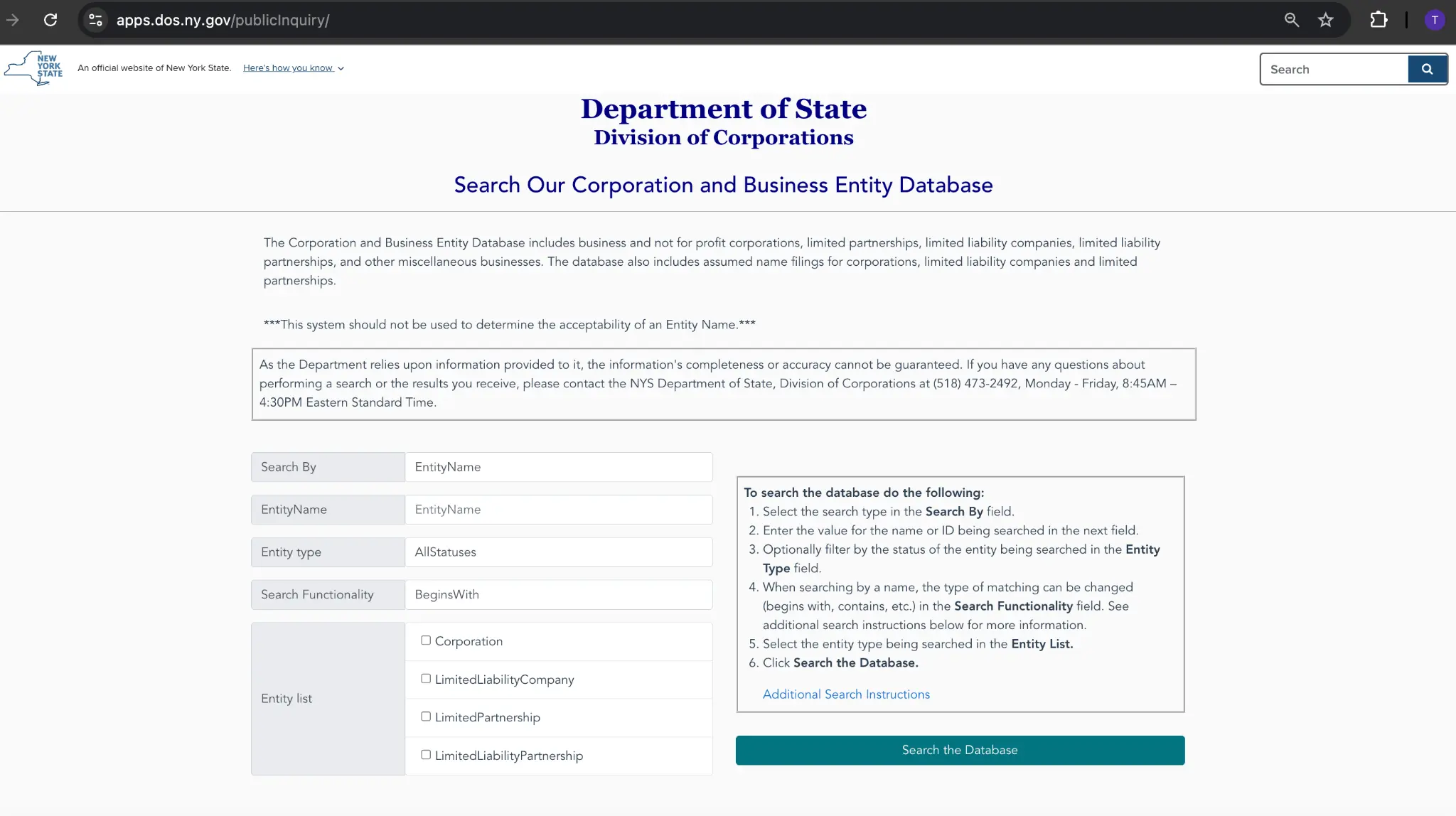Check the LimitedLiabilityCompany checkbox
This screenshot has height=816, width=1456.
click(x=426, y=679)
